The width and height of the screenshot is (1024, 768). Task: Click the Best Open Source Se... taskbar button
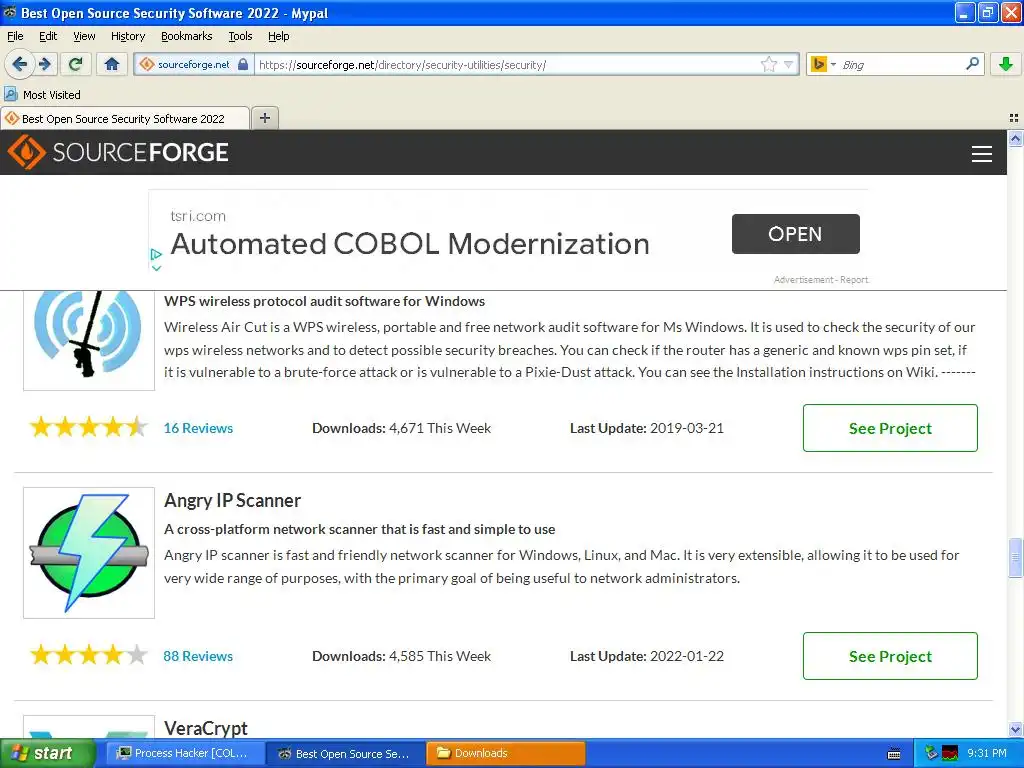(345, 753)
